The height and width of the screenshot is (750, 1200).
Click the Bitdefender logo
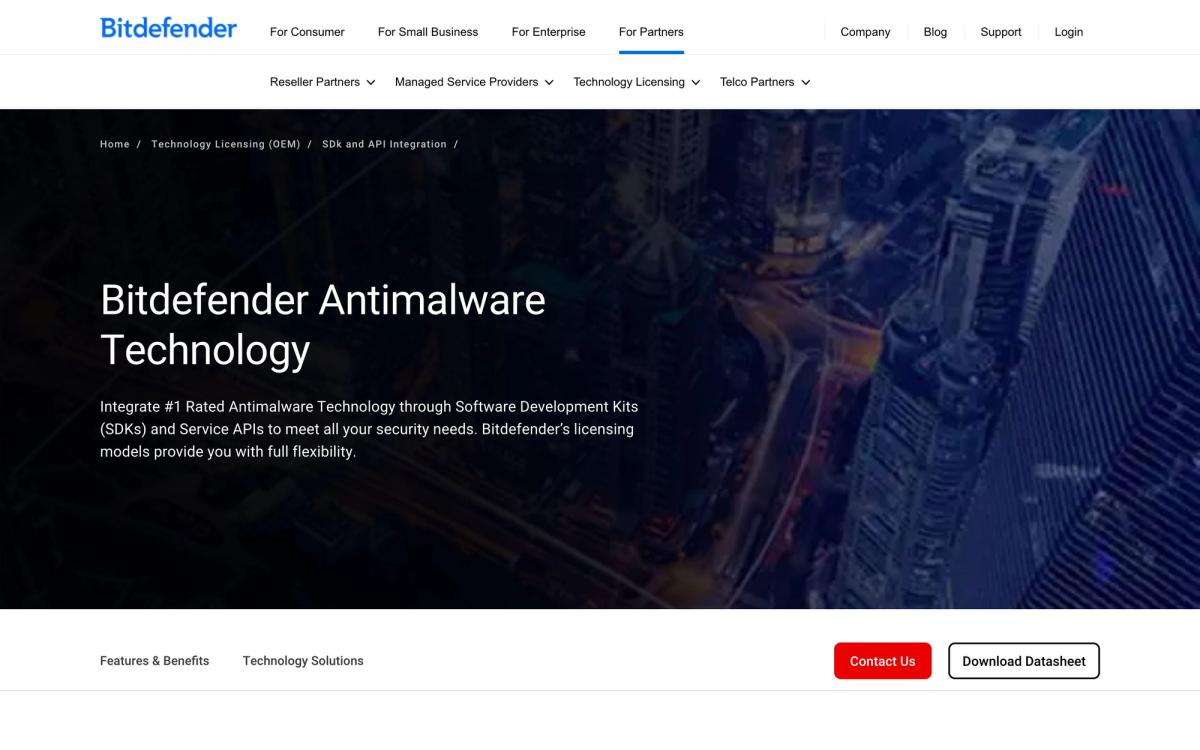(168, 28)
